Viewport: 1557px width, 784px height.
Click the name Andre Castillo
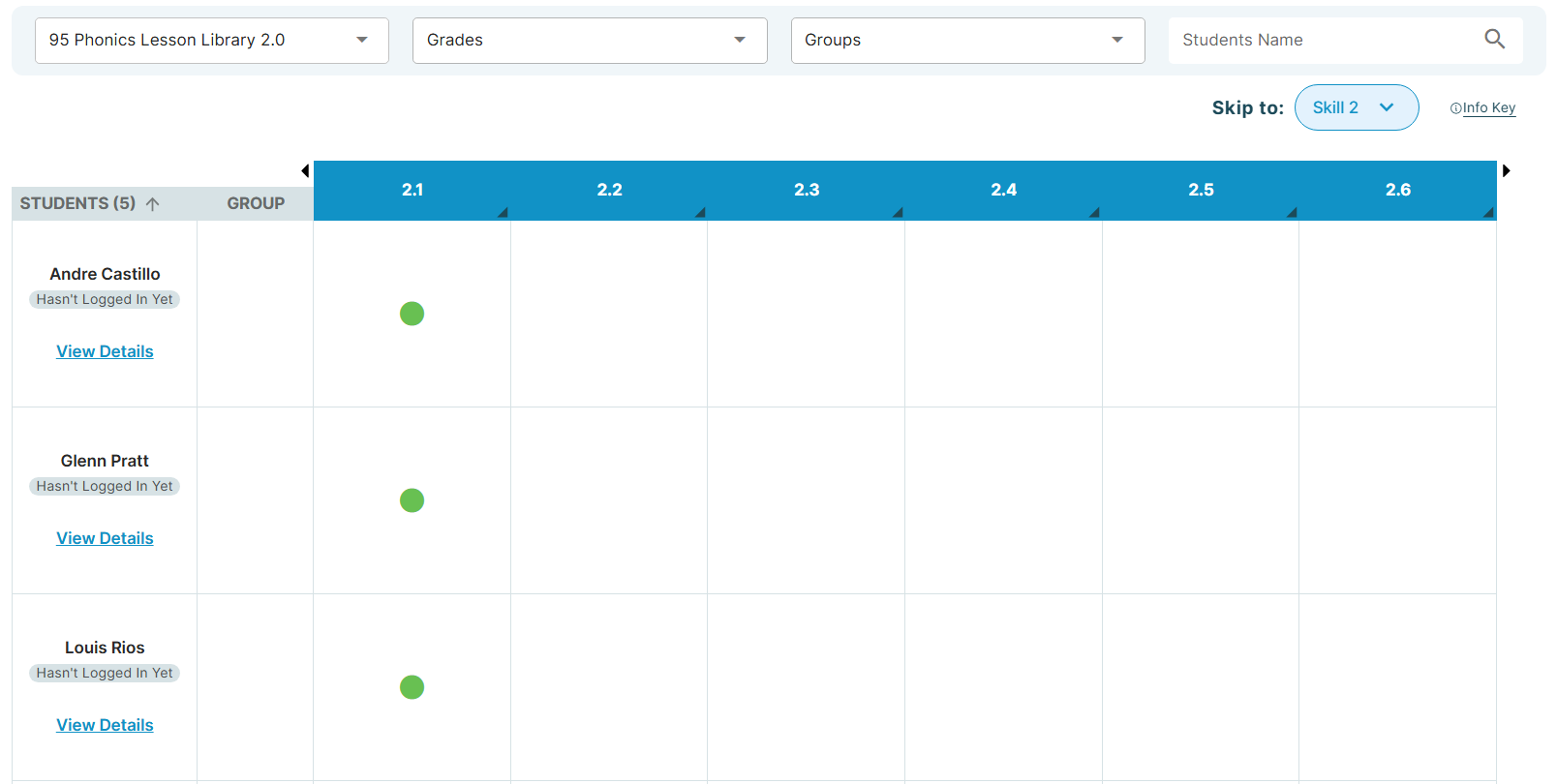click(105, 274)
